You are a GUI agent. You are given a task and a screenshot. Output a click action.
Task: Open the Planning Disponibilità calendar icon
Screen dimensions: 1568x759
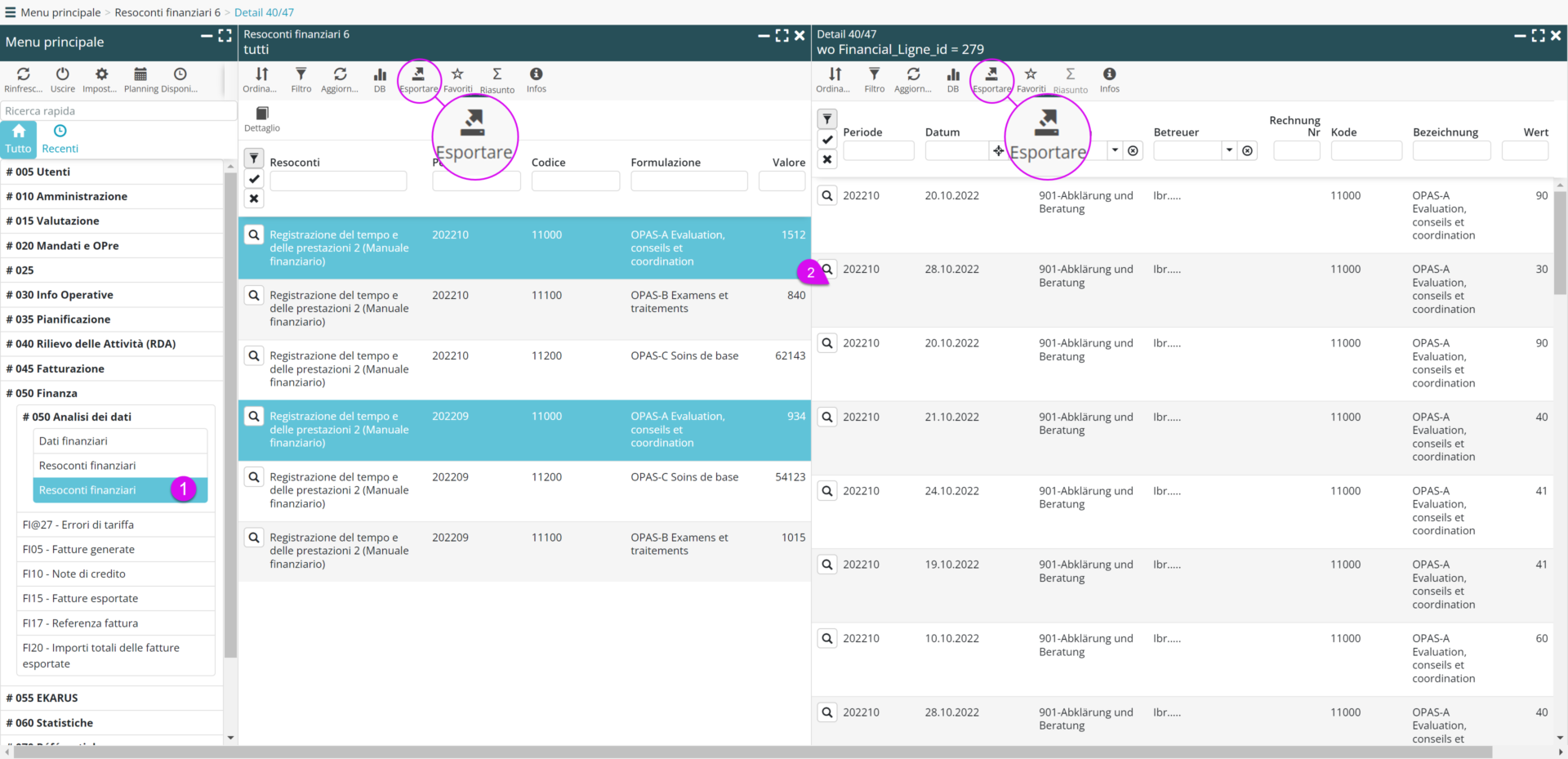[140, 75]
